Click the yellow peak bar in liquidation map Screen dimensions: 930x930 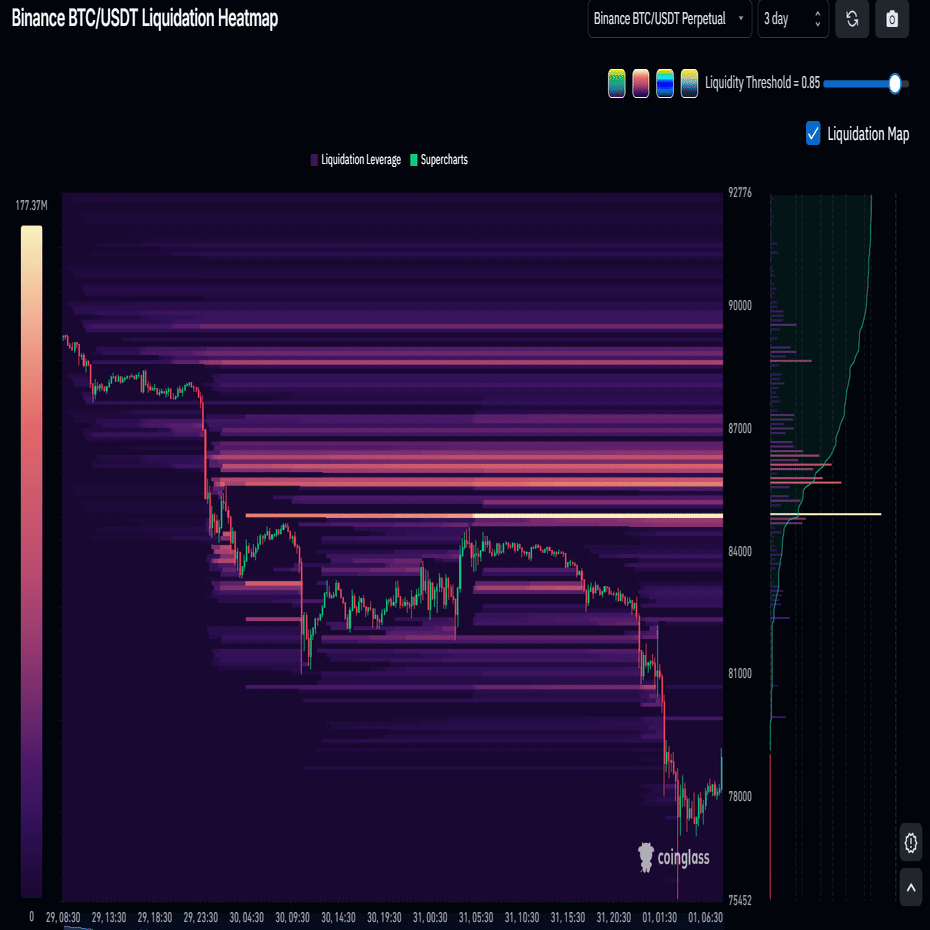pos(826,514)
